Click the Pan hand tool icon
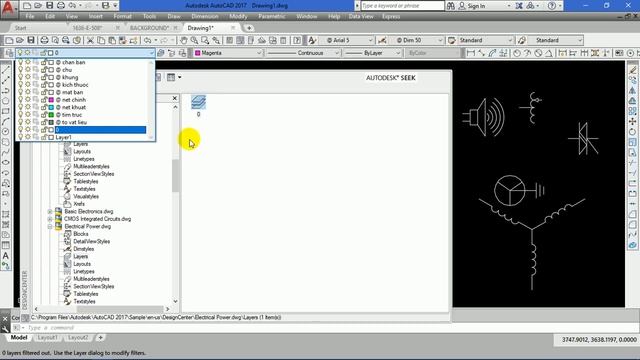Image resolution: width=640 pixels, height=360 pixels. coord(184,40)
